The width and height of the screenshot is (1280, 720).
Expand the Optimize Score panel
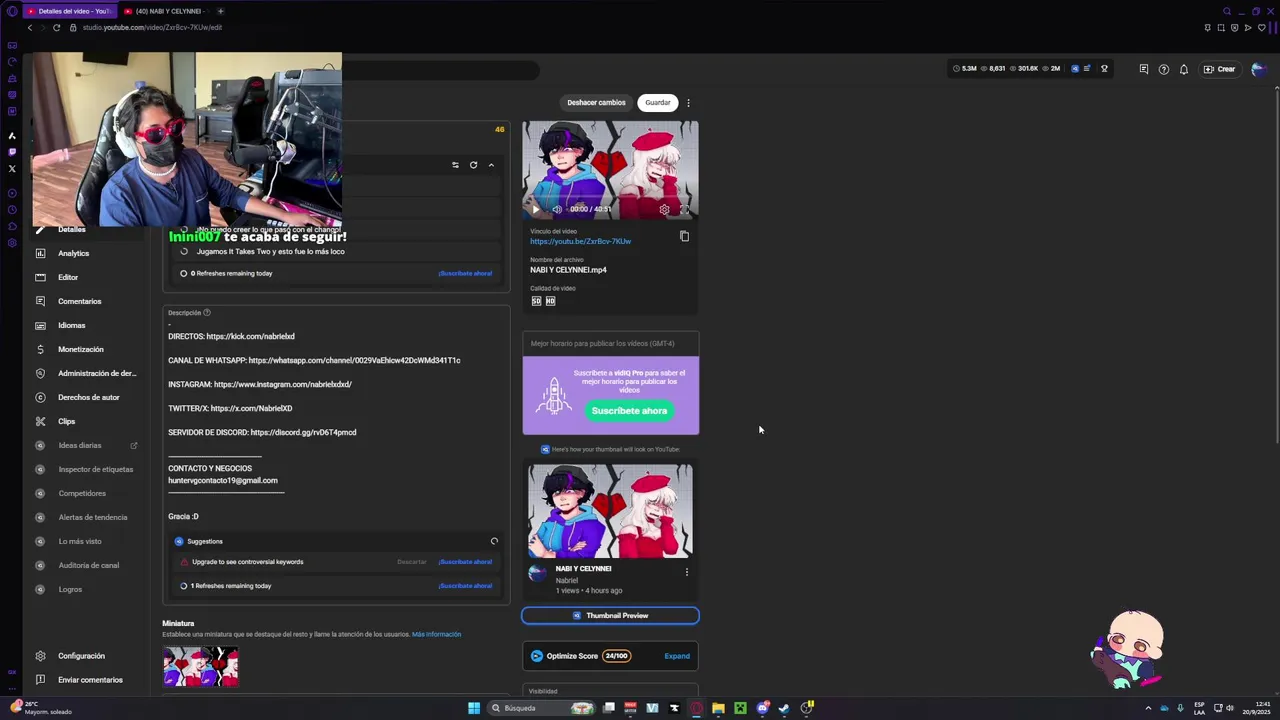click(677, 656)
